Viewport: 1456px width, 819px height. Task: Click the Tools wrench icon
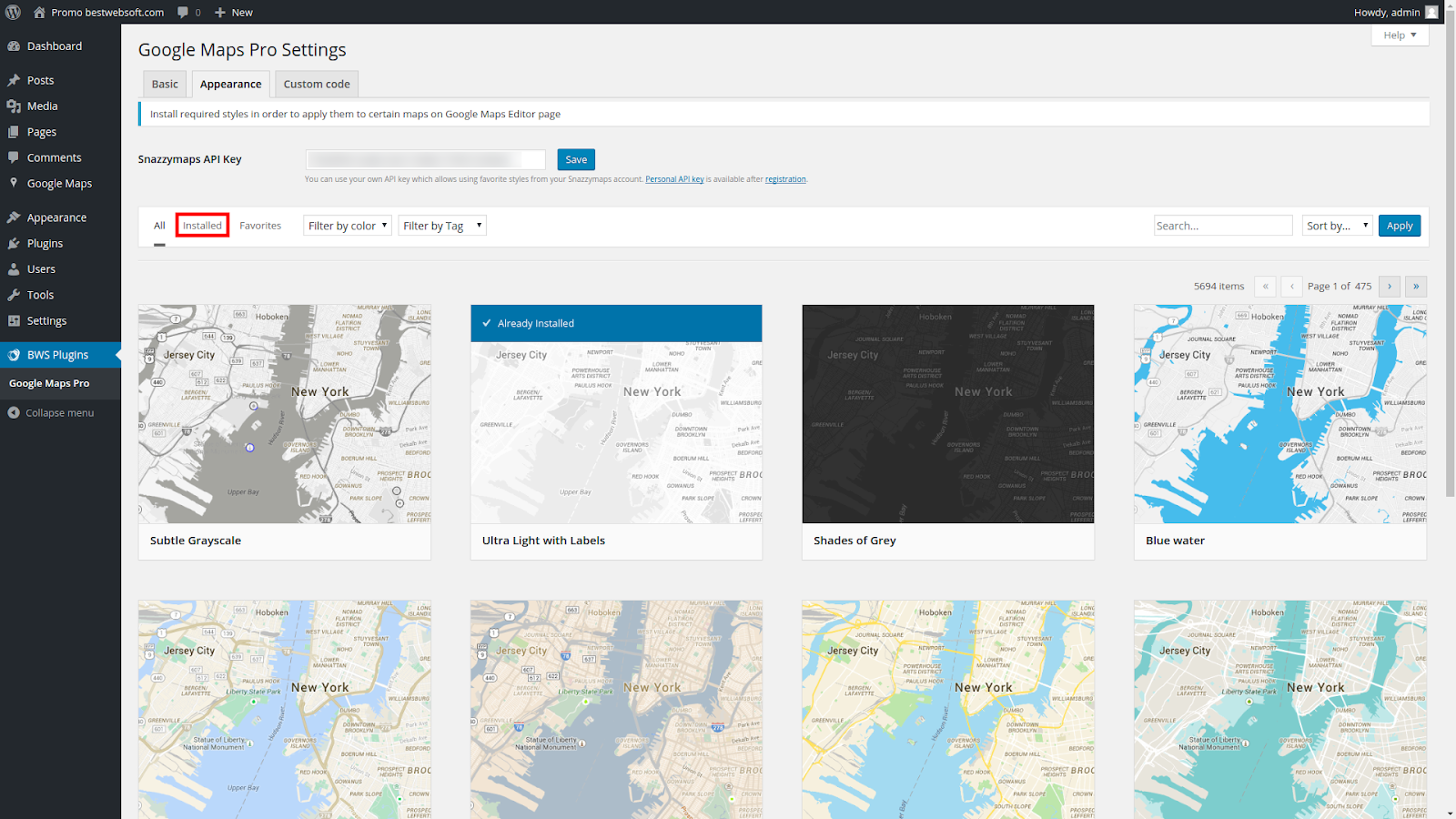(14, 295)
